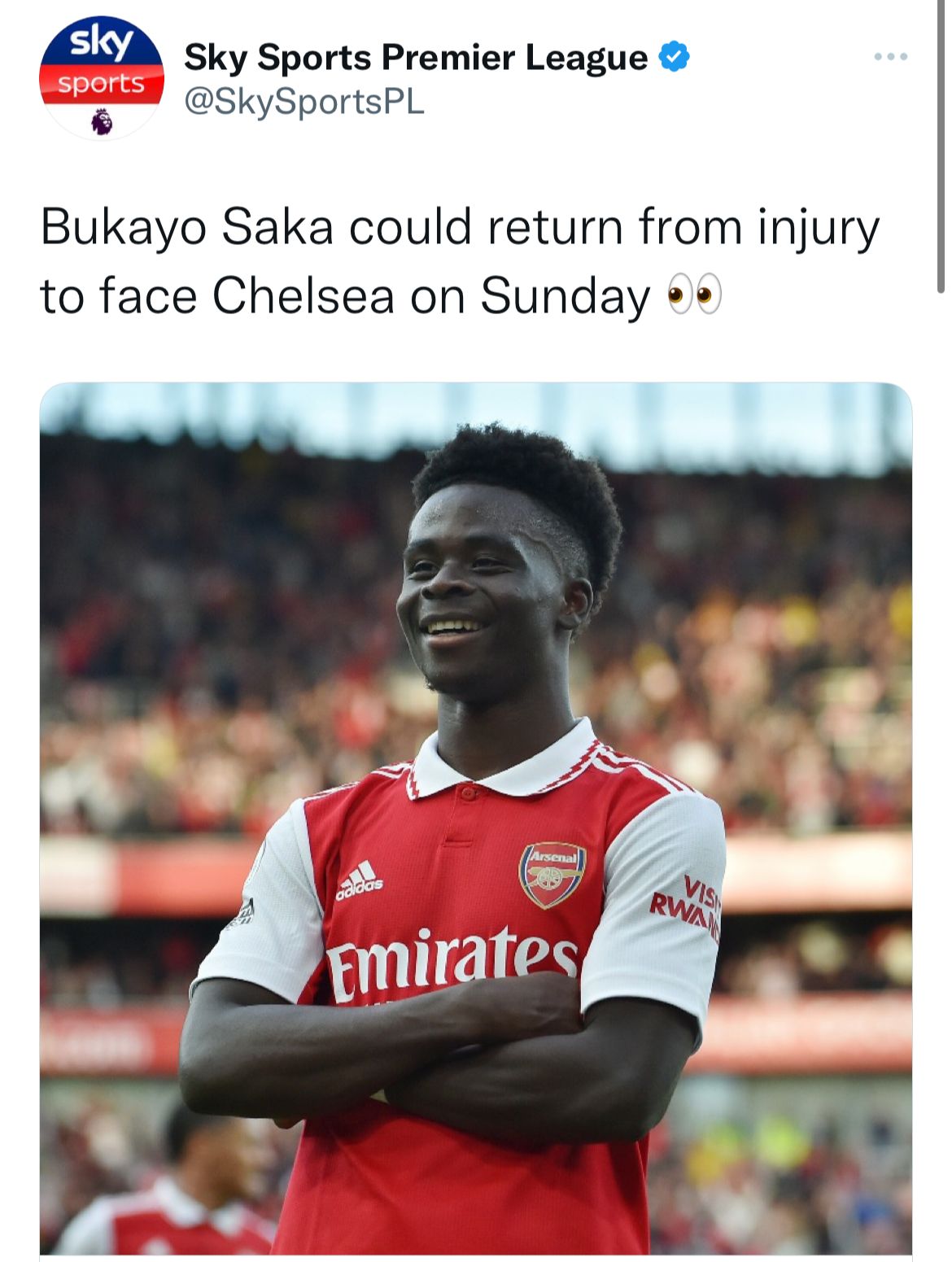Click the vertical scrollbar at right edge
Image resolution: width=952 pixels, height=1262 pixels.
click(x=941, y=146)
